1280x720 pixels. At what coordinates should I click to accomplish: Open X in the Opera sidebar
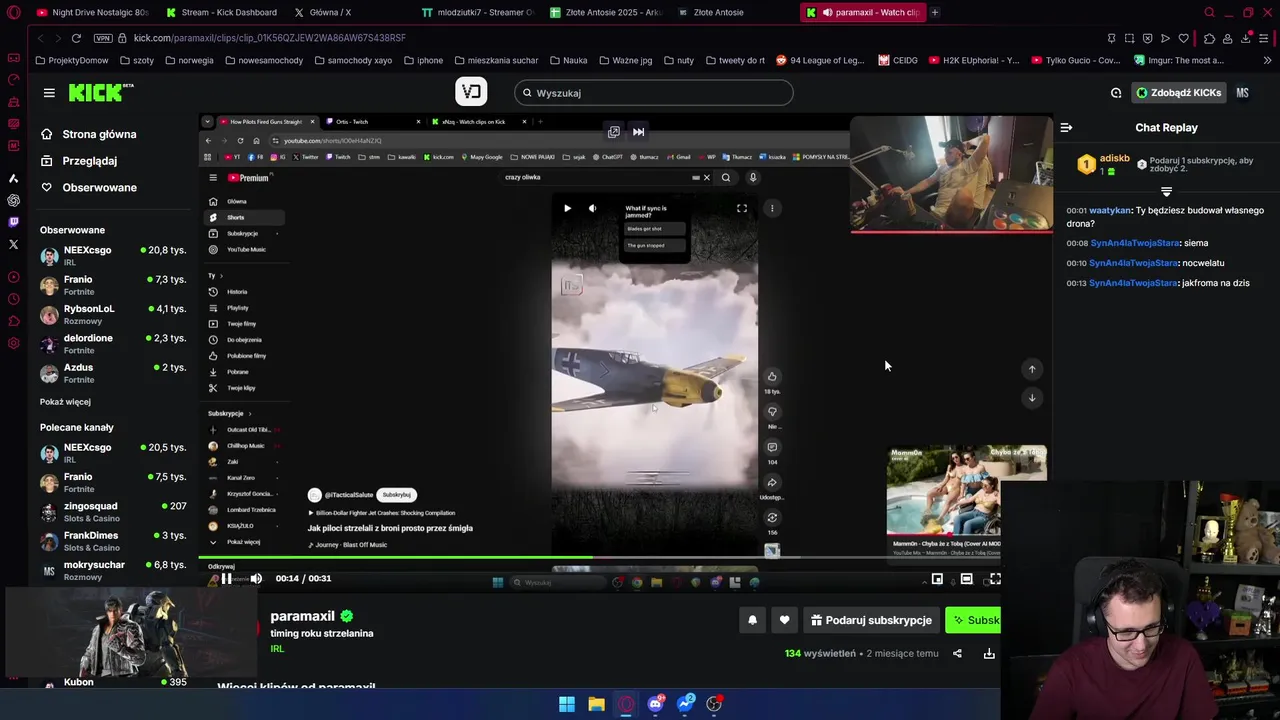click(13, 244)
